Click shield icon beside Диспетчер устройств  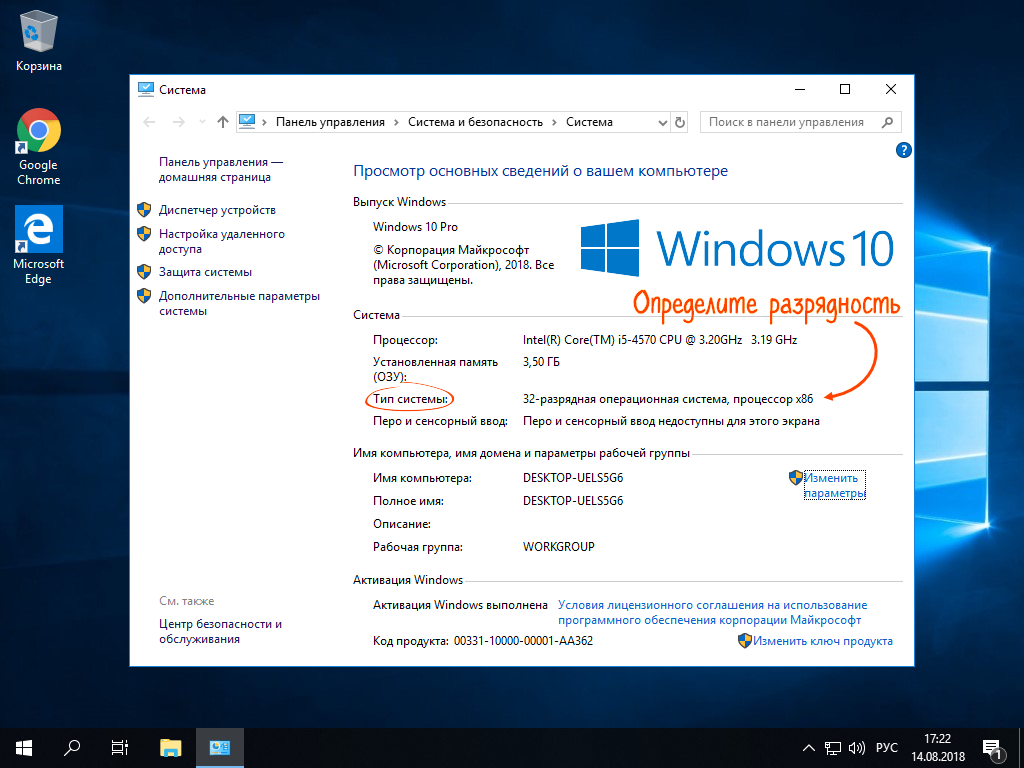pyautogui.click(x=144, y=210)
